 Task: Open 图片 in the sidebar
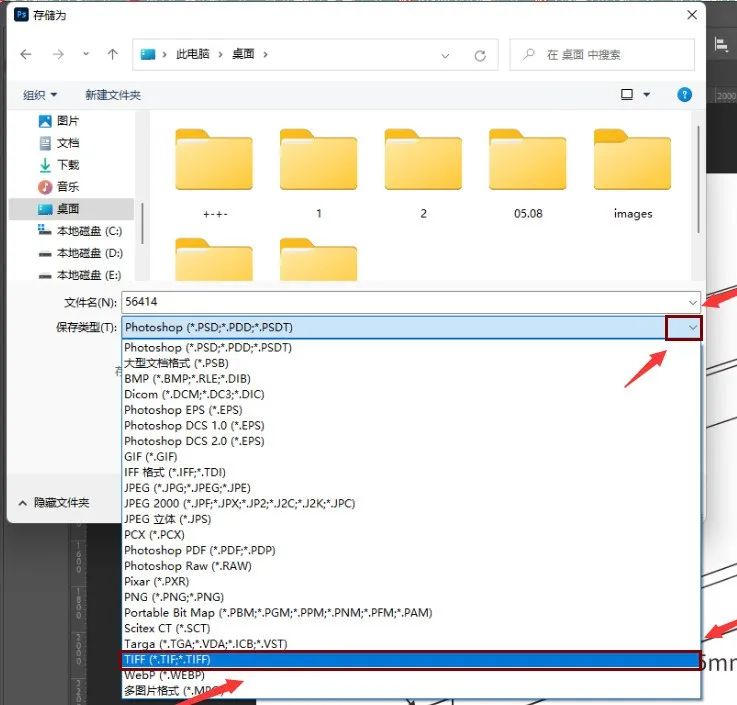(x=59, y=121)
